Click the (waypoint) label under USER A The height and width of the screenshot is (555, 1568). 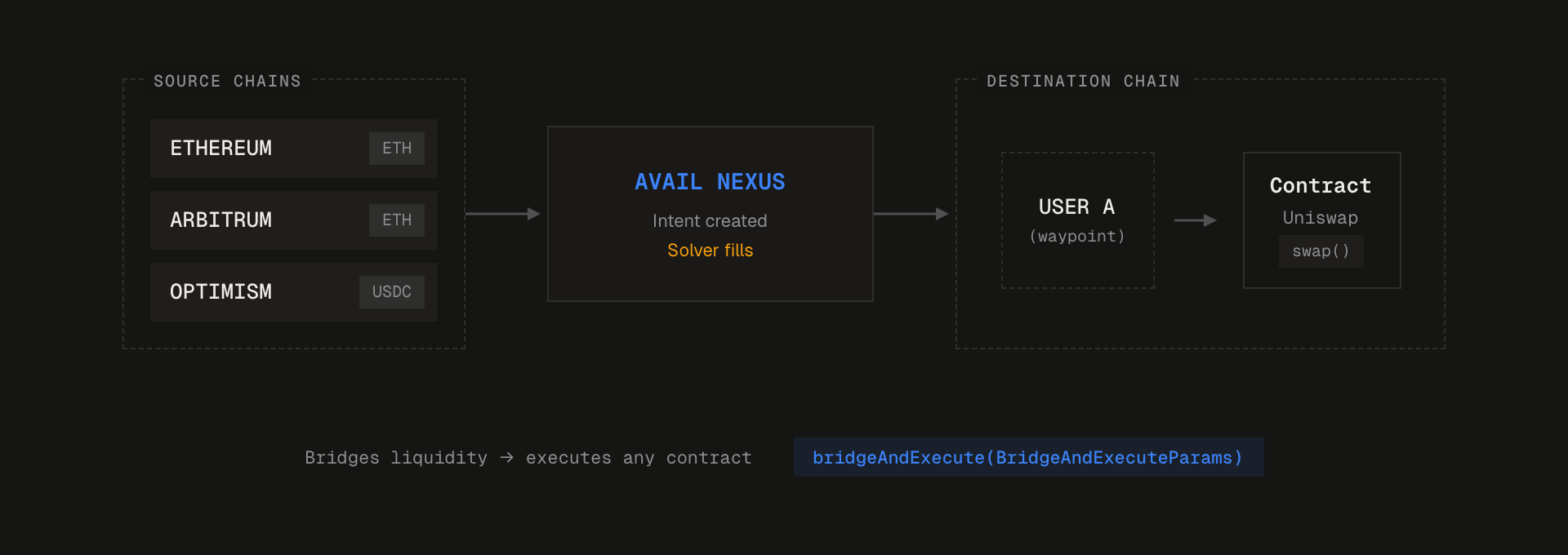click(1077, 237)
